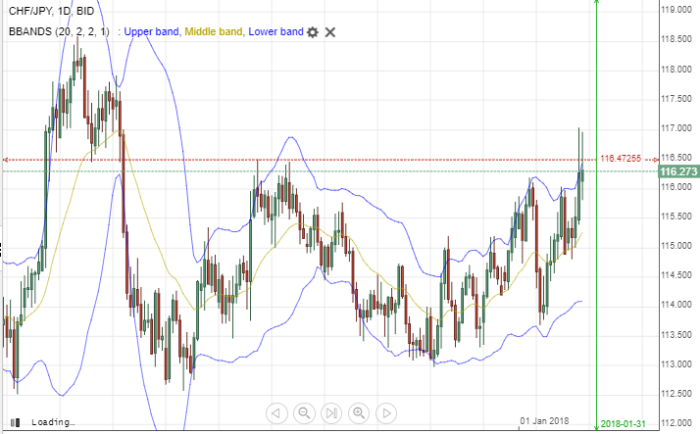Click the Loading status text
Viewport: 700px width, 434px height.
53,422
